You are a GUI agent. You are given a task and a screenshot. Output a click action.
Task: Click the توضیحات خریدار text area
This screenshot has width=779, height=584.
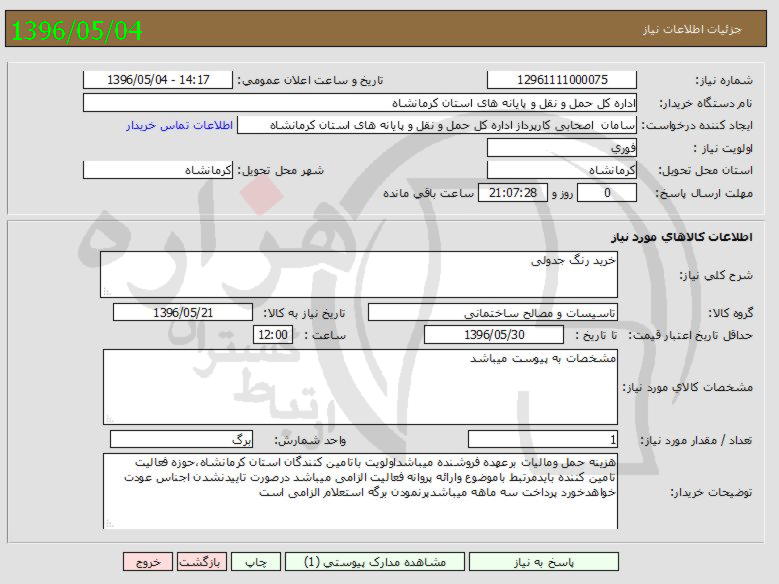[x=360, y=491]
